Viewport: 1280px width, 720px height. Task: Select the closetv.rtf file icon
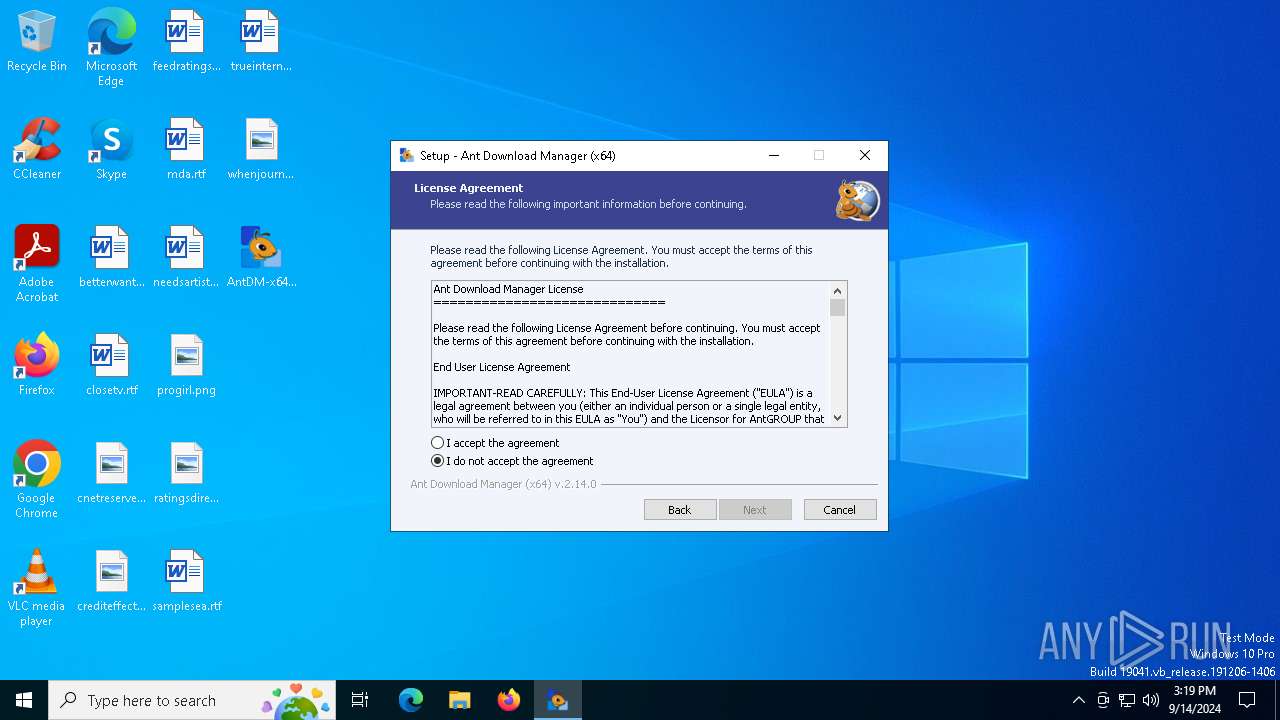click(111, 366)
